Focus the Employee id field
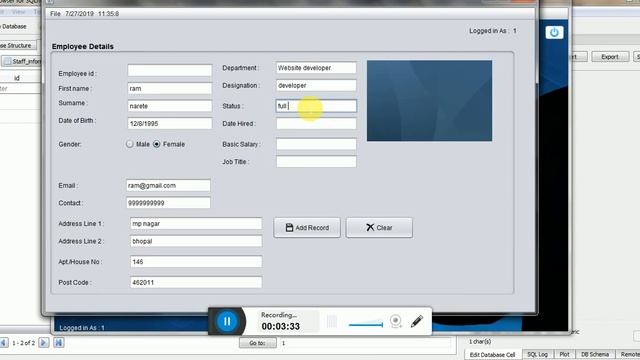 pos(169,70)
